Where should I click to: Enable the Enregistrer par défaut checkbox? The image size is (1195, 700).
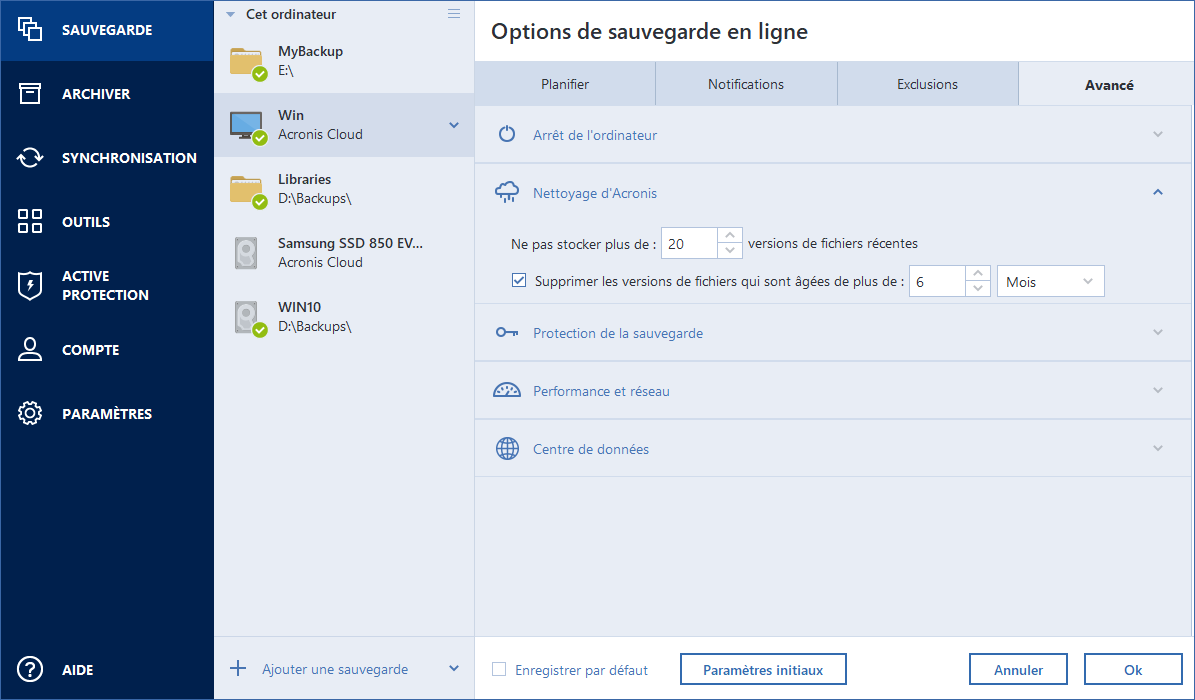tap(499, 670)
